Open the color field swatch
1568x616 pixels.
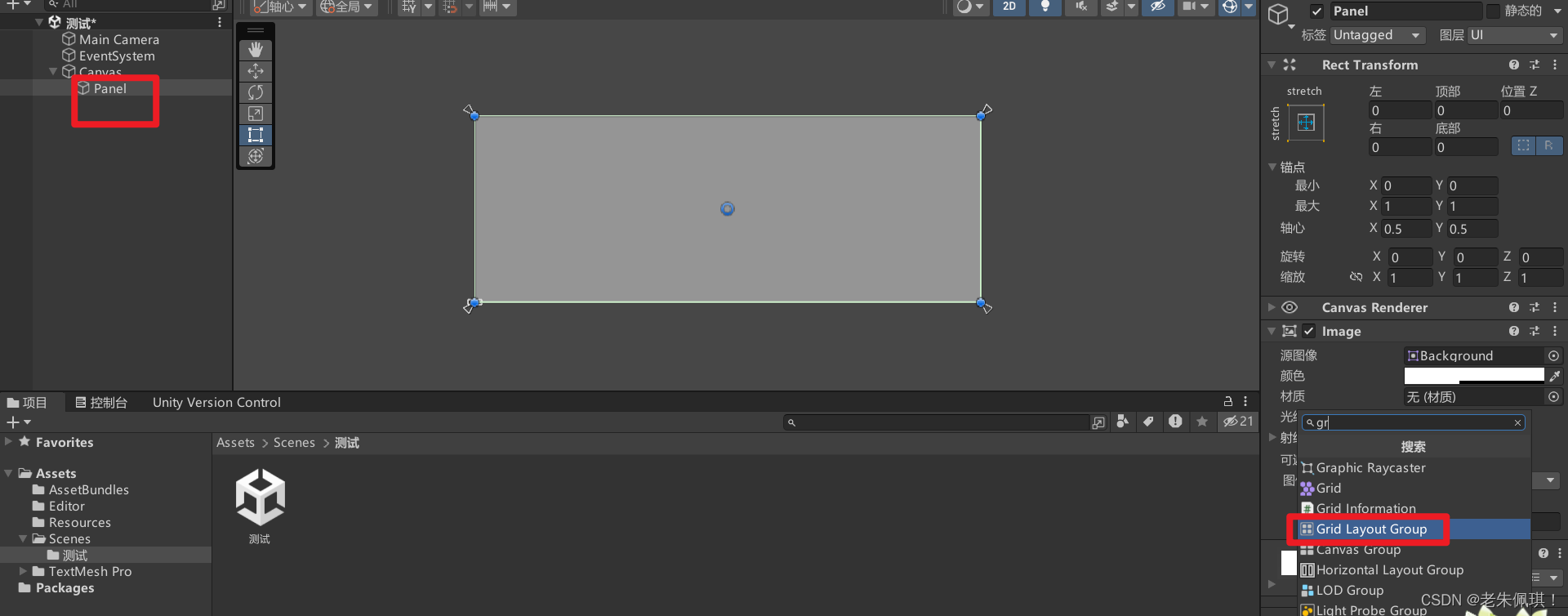[1474, 376]
